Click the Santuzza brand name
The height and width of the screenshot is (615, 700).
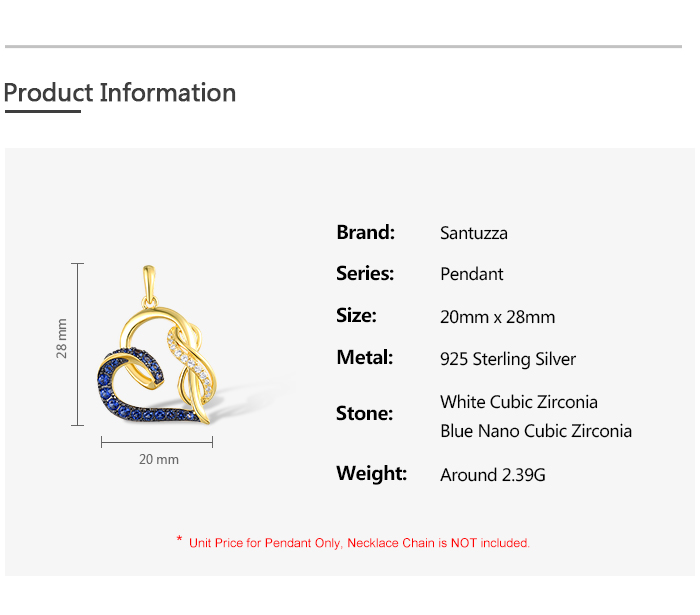point(474,233)
